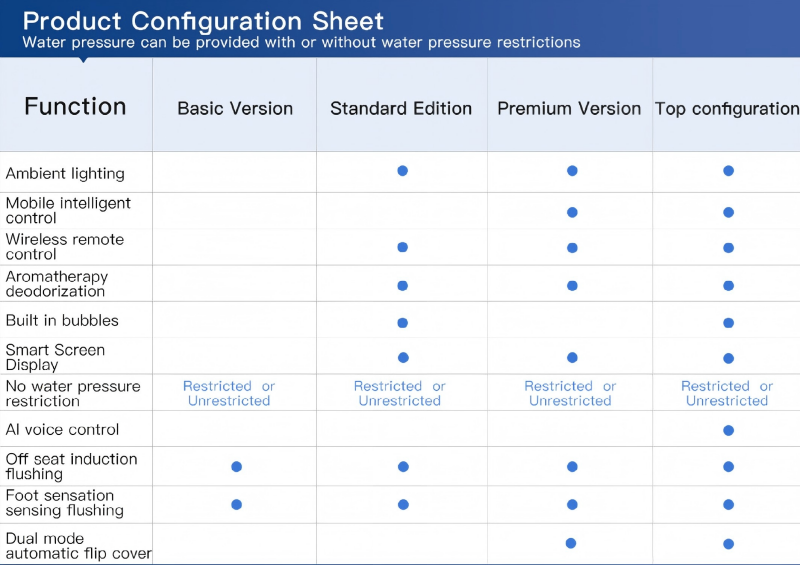This screenshot has width=800, height=565.
Task: Select the Top configuration column header
Action: tap(727, 108)
